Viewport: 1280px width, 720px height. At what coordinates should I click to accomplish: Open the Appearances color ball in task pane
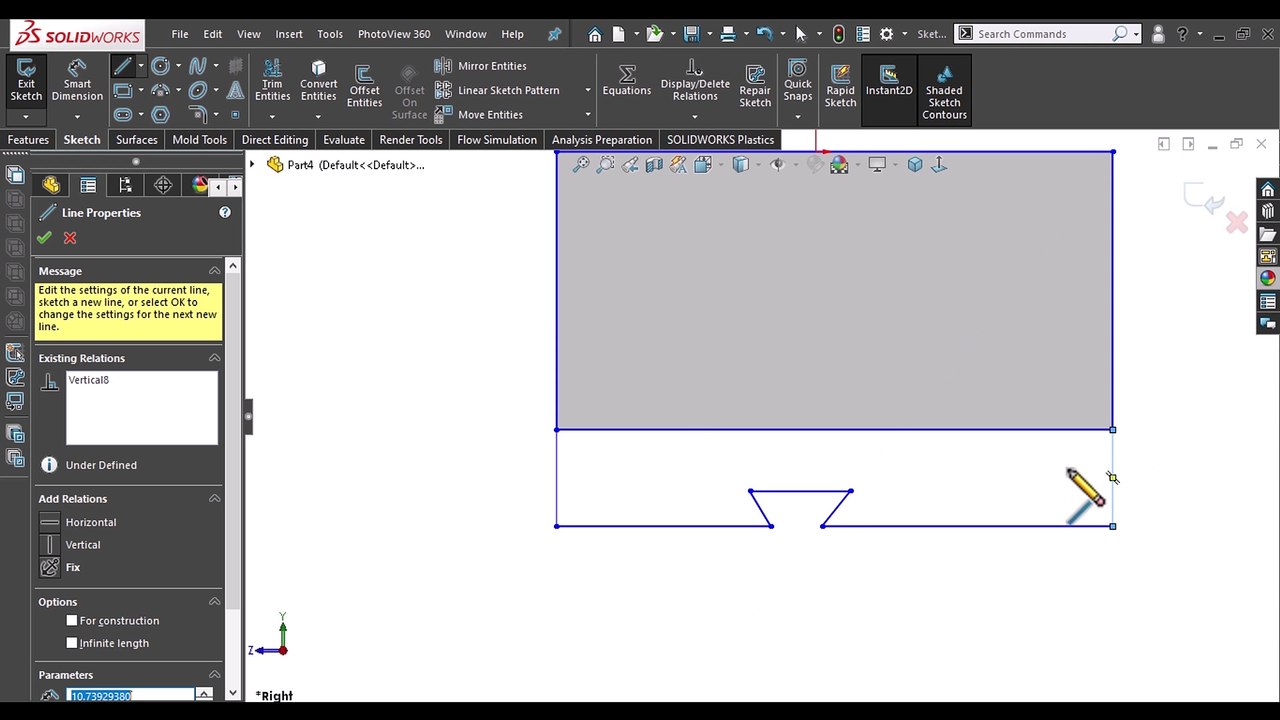pyautogui.click(x=1267, y=279)
